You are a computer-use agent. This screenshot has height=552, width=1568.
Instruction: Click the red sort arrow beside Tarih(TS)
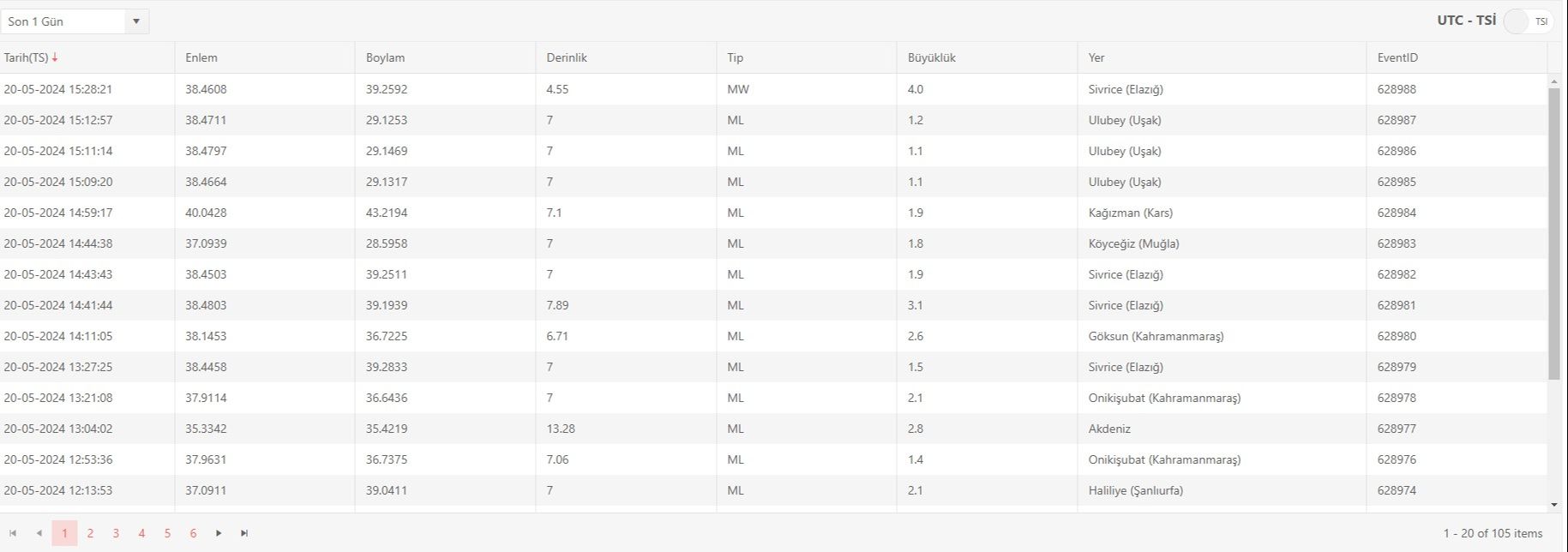click(55, 57)
